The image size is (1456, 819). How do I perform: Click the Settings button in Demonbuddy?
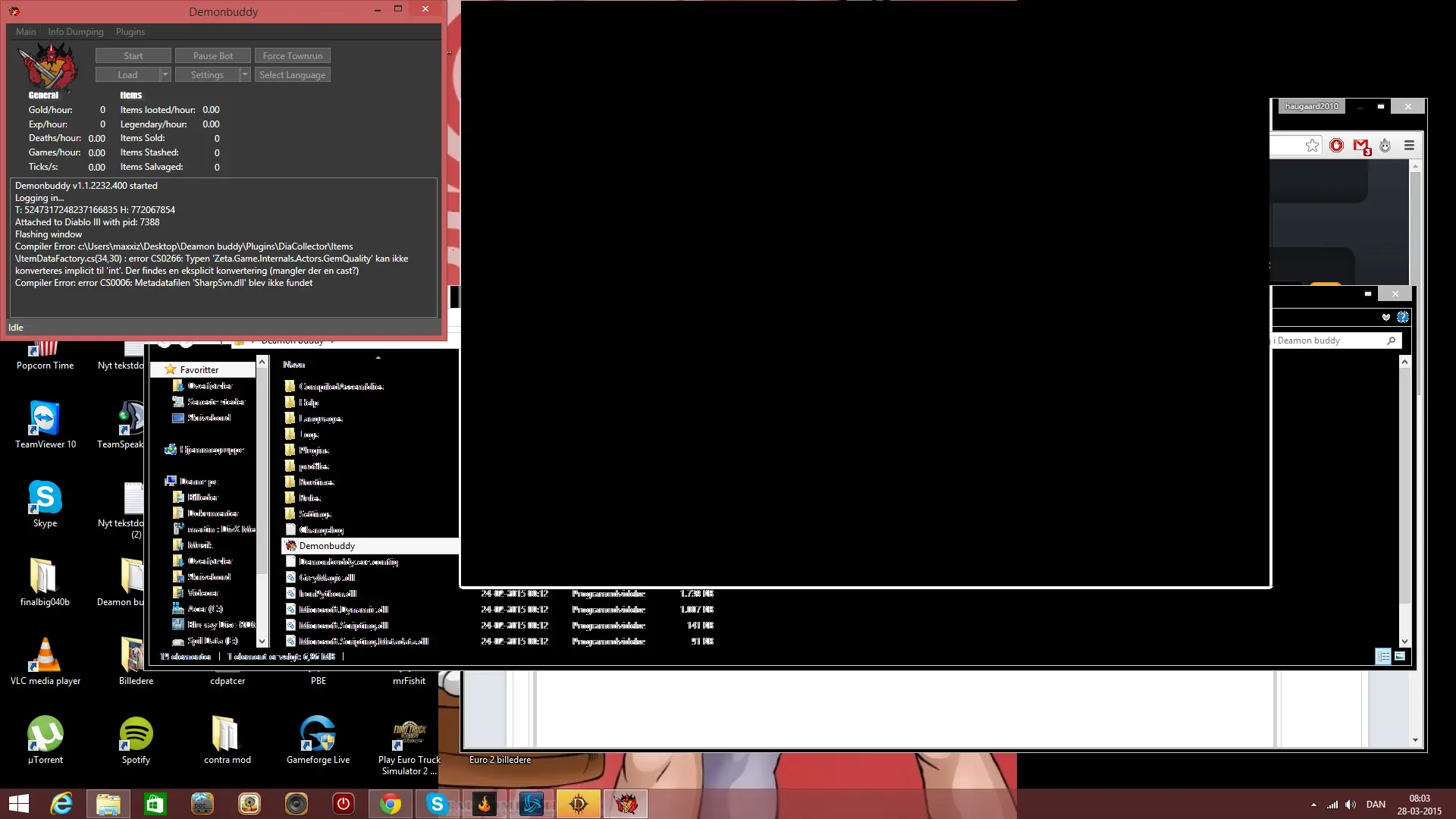click(x=207, y=75)
